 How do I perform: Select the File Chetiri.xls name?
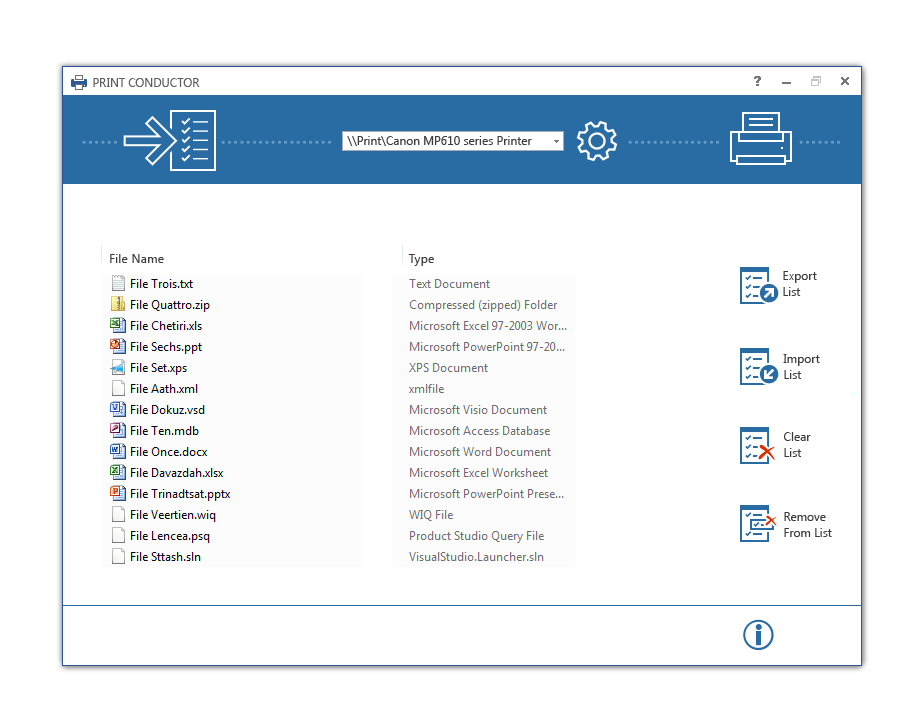pyautogui.click(x=166, y=326)
